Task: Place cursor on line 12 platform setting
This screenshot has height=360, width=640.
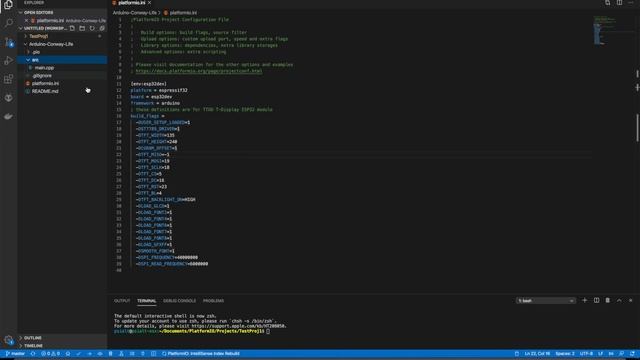Action: (x=159, y=90)
